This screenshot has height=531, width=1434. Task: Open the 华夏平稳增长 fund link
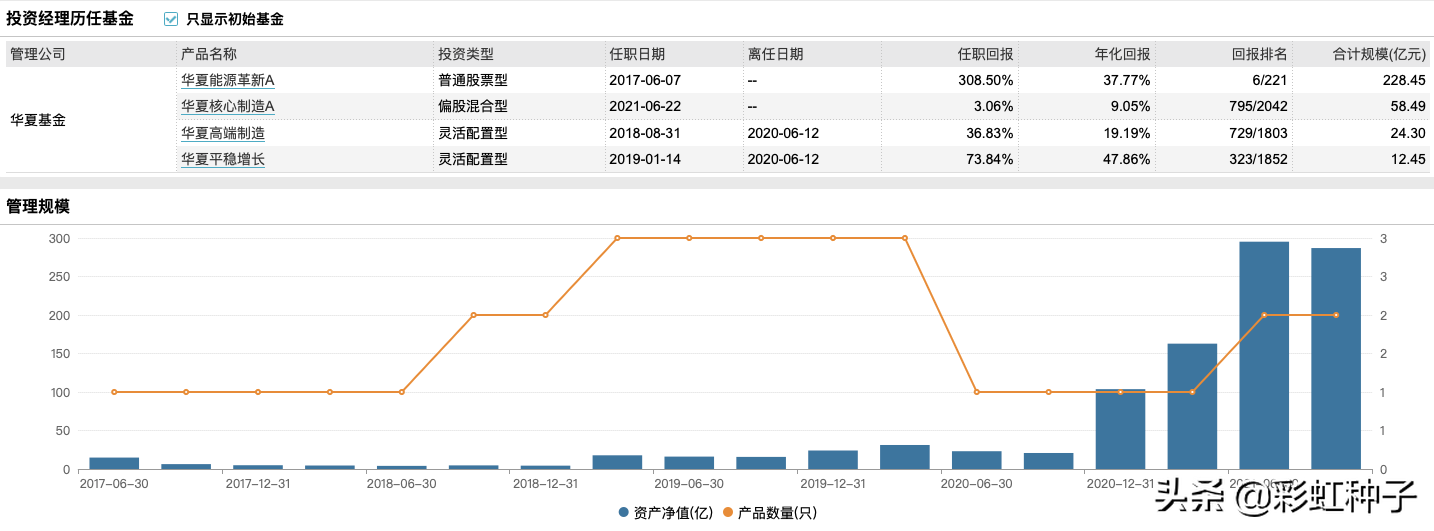coord(223,159)
